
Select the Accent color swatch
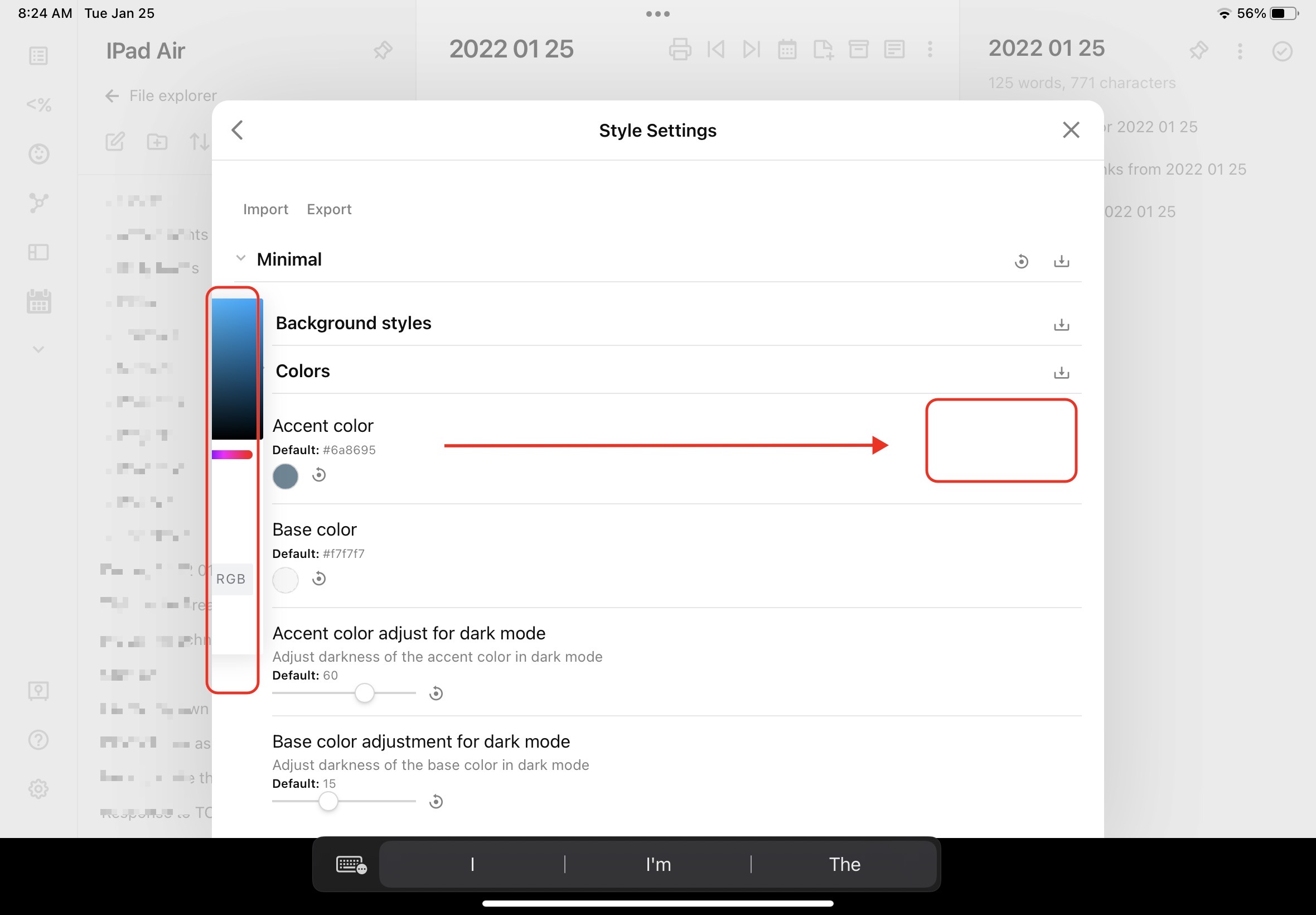285,476
